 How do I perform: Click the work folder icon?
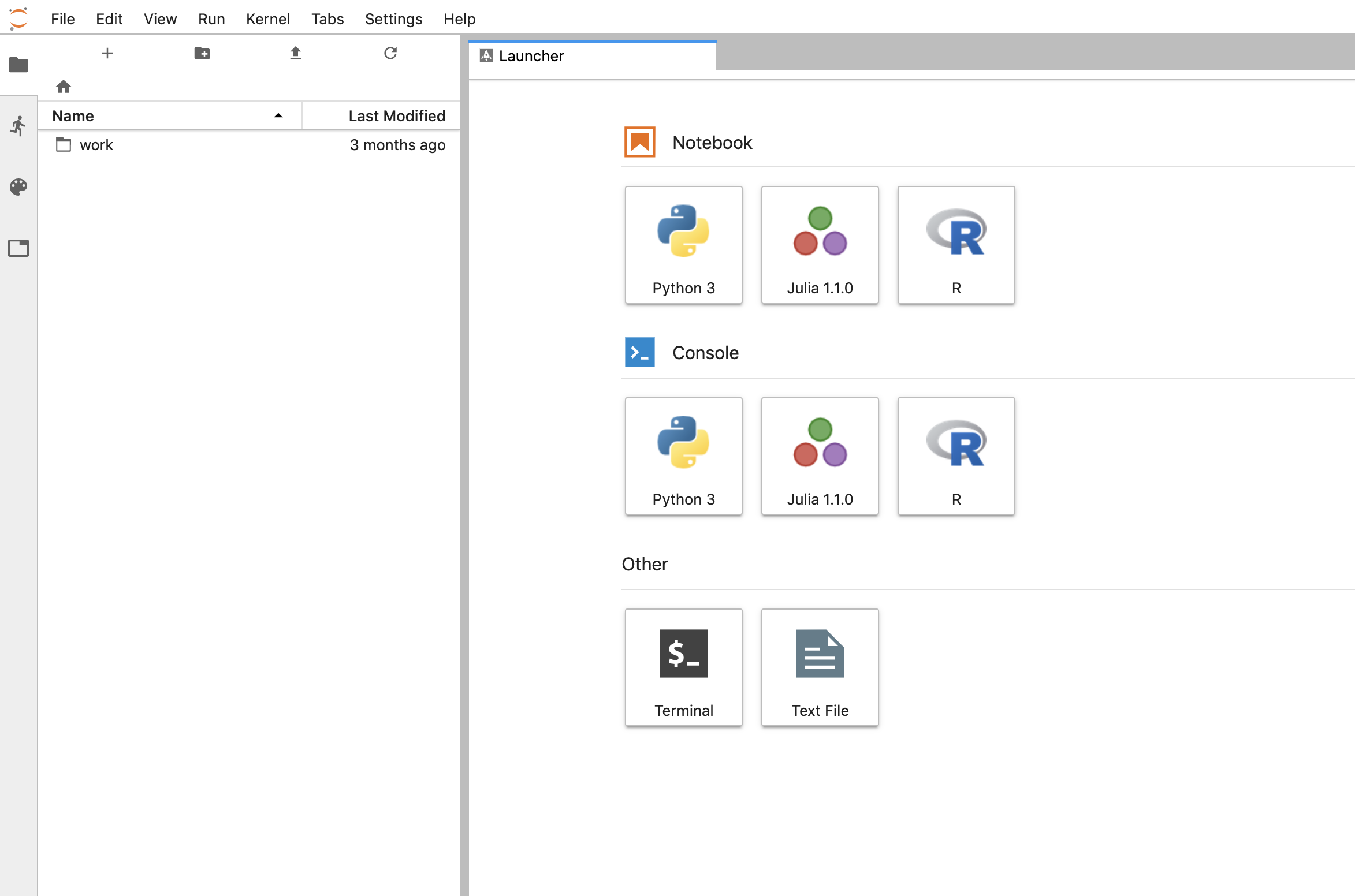coord(64,144)
